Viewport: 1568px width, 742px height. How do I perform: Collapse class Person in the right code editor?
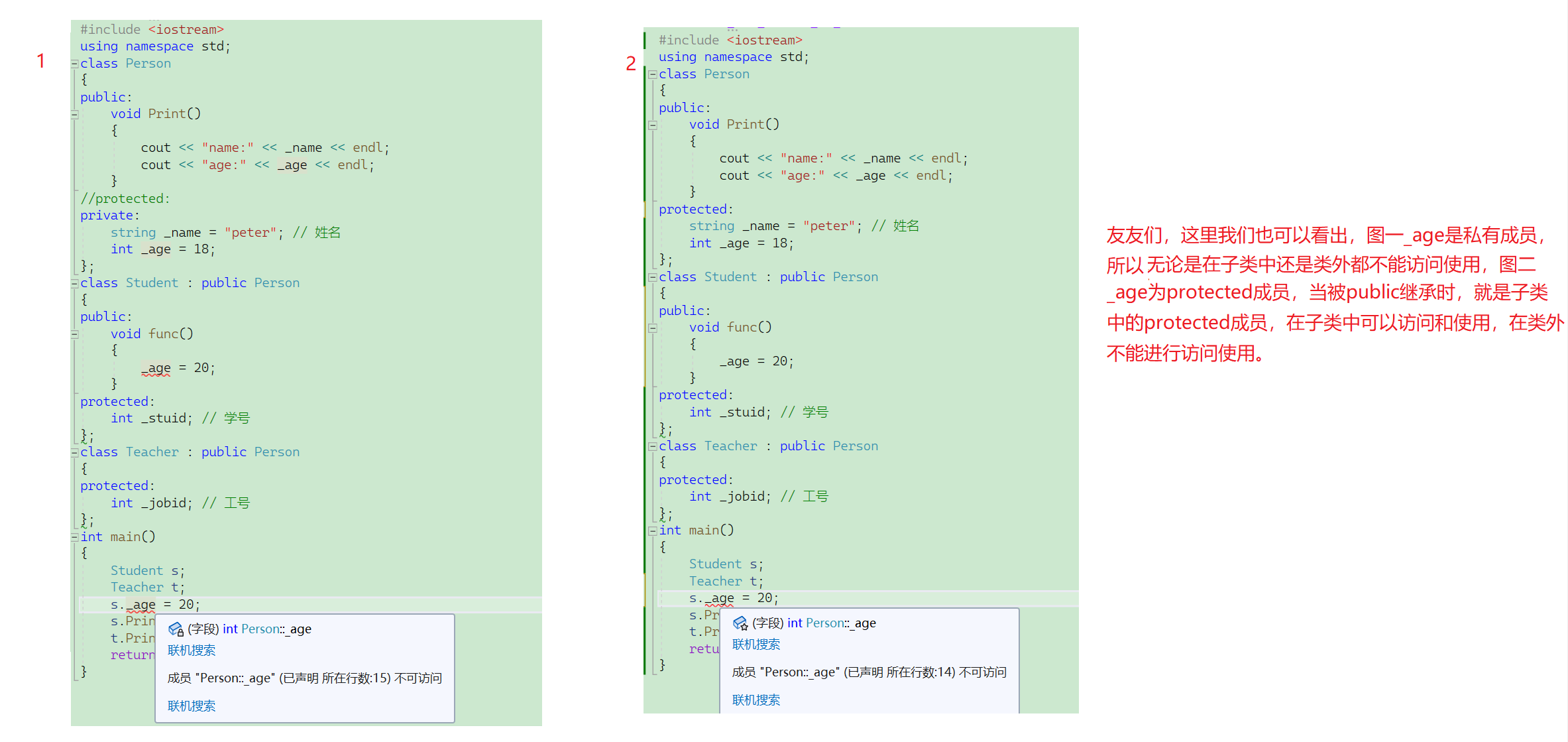[x=653, y=74]
